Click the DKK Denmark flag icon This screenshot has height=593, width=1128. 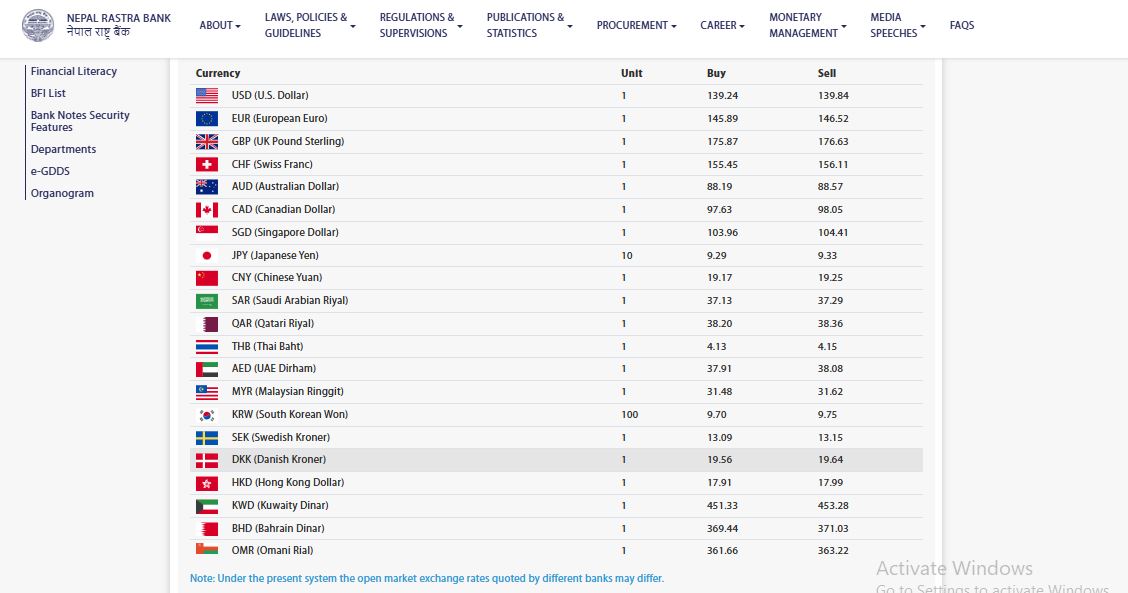[x=206, y=460]
